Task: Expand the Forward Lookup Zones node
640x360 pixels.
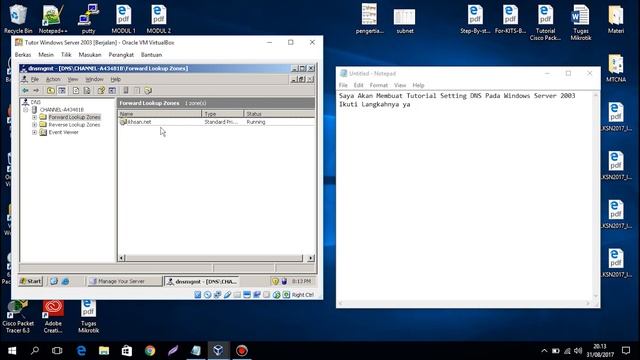Action: click(34, 117)
